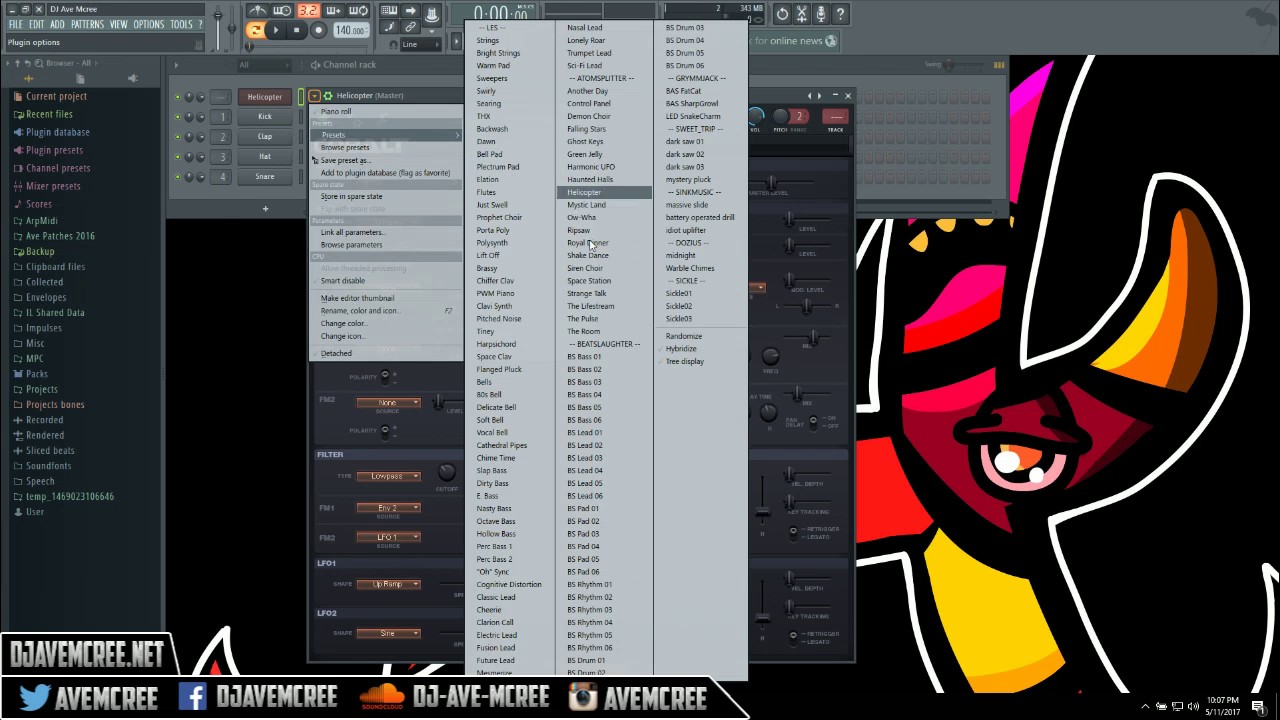Mute the Clap channel via its green LED

pos(178,137)
